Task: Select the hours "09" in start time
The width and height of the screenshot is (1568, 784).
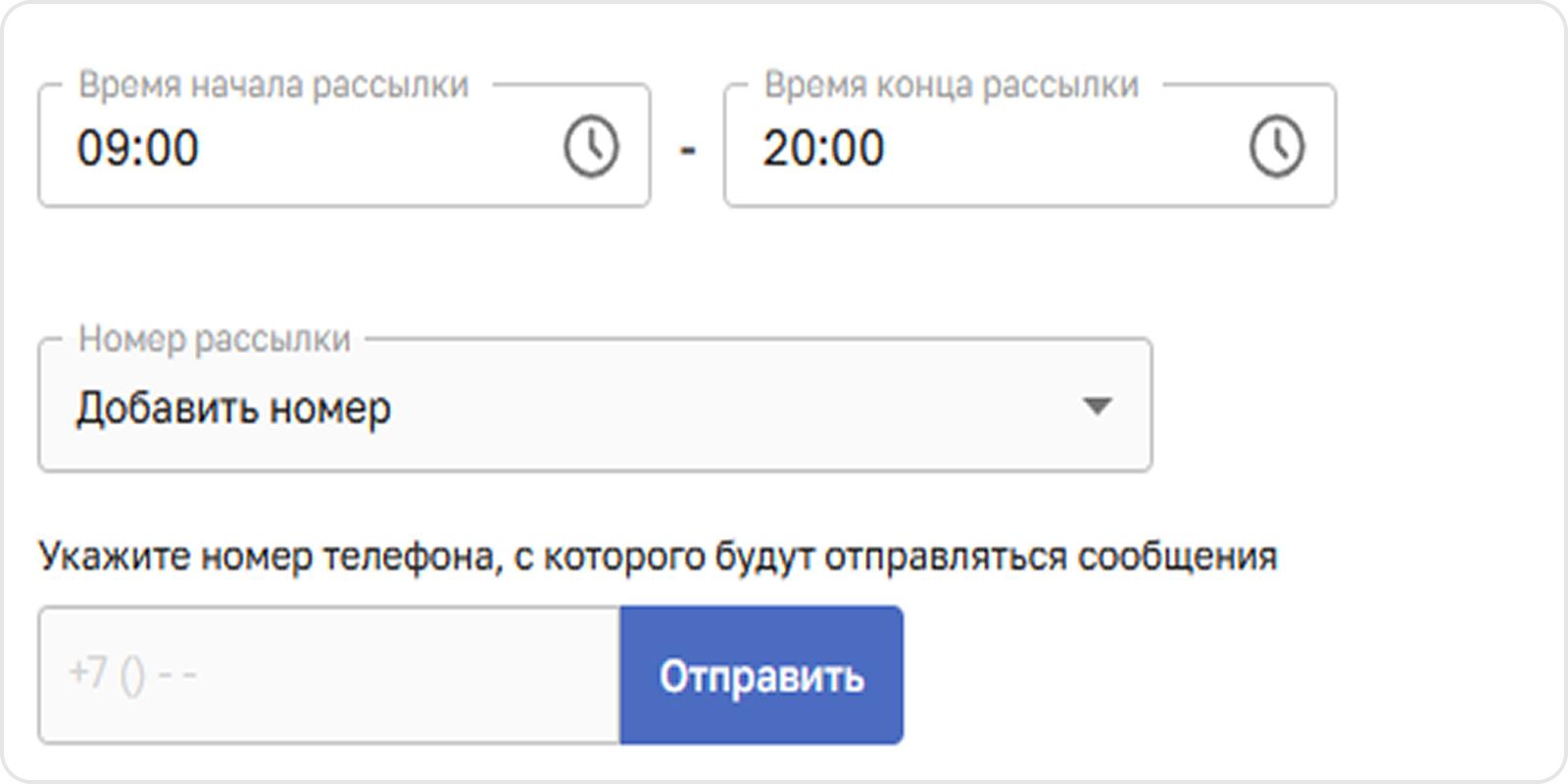Action: (x=98, y=149)
